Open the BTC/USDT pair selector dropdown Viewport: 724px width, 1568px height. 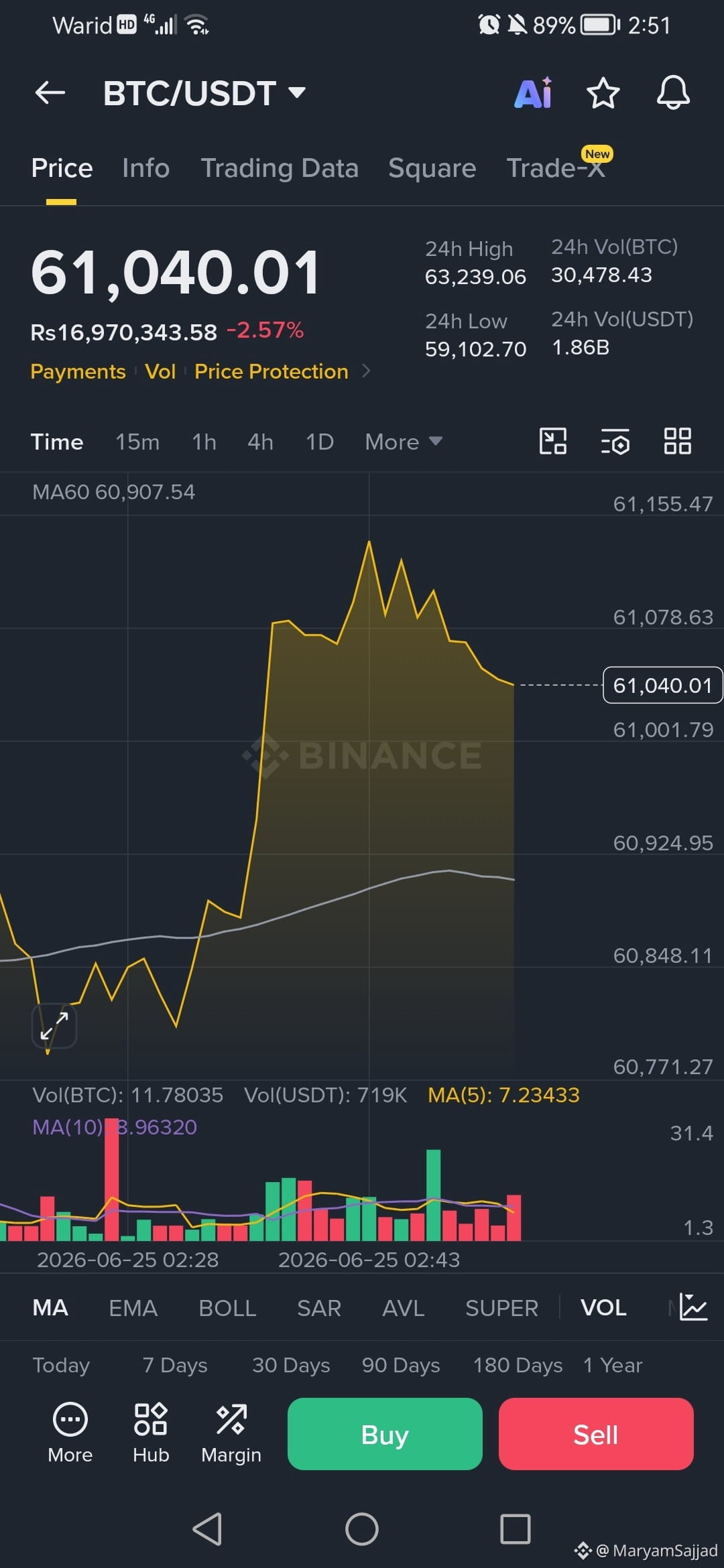(x=204, y=92)
